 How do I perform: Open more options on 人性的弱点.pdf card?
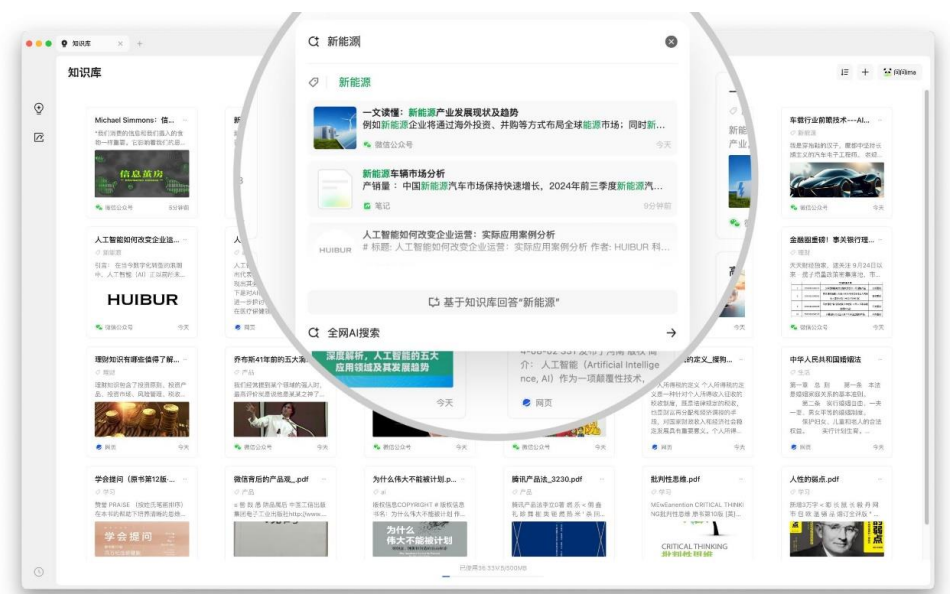coord(880,479)
